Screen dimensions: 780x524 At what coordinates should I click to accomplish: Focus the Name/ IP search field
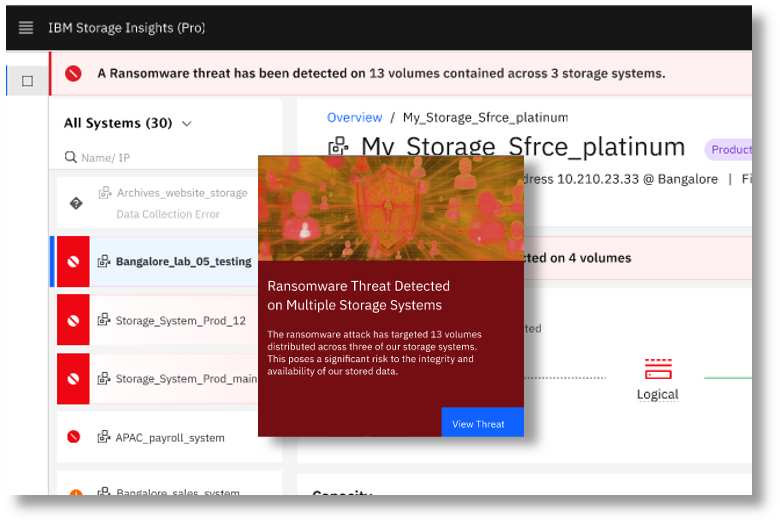(167, 158)
